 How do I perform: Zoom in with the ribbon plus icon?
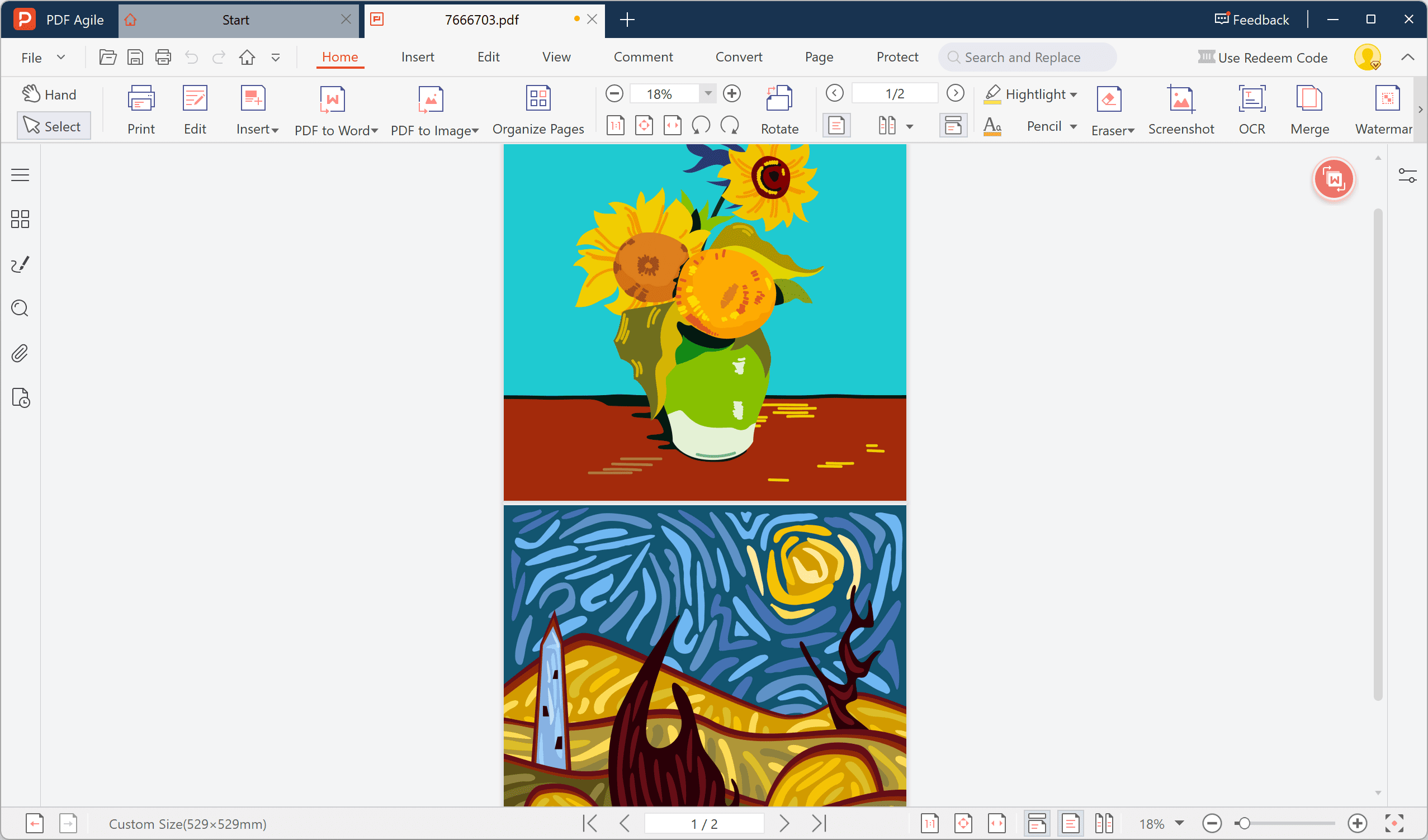[x=732, y=93]
